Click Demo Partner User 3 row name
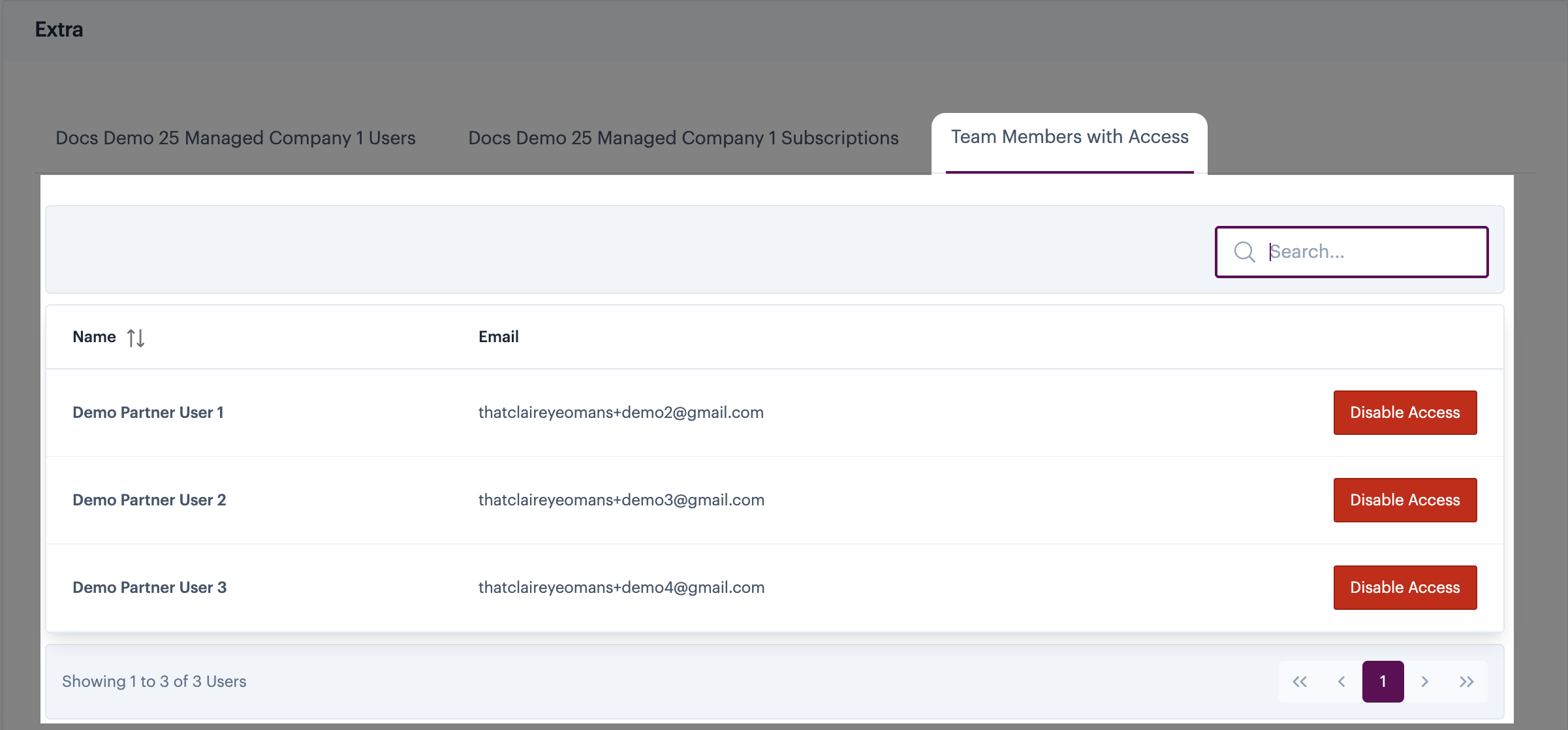The image size is (1568, 730). [149, 588]
